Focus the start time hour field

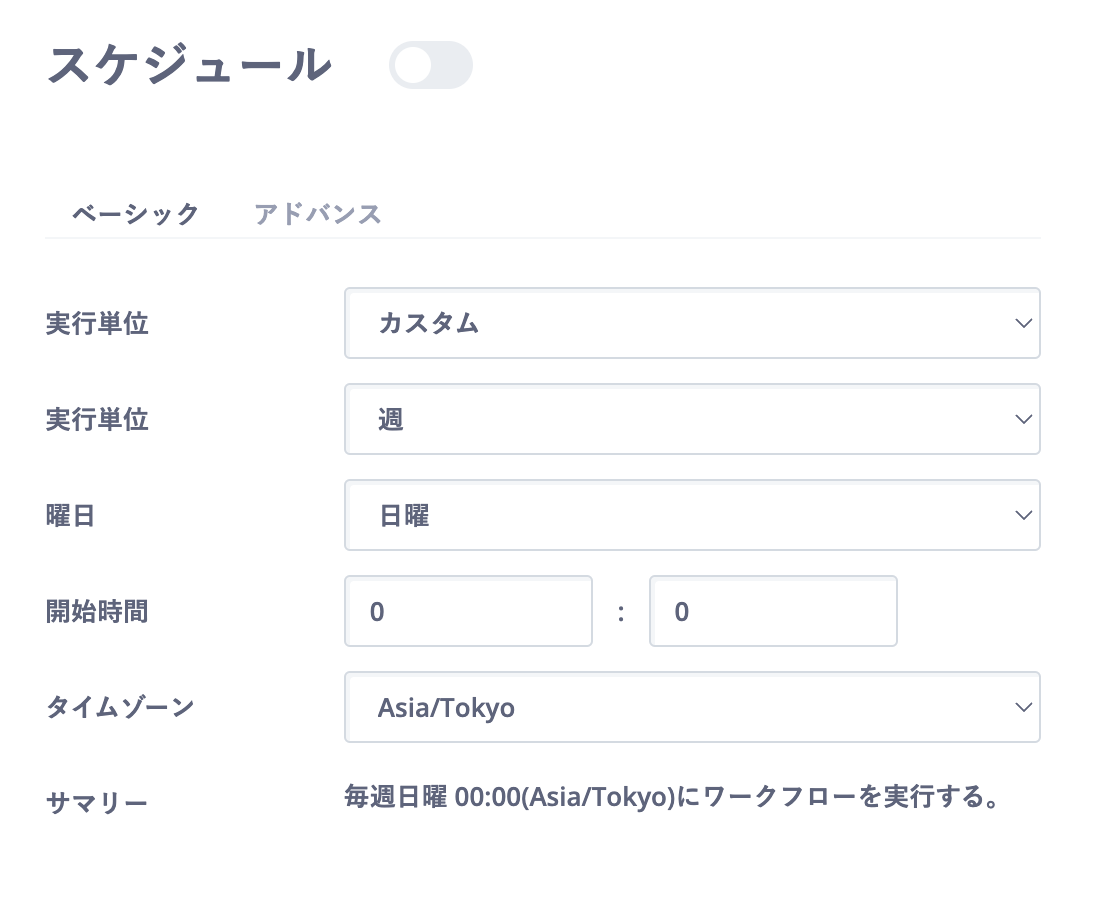[468, 611]
